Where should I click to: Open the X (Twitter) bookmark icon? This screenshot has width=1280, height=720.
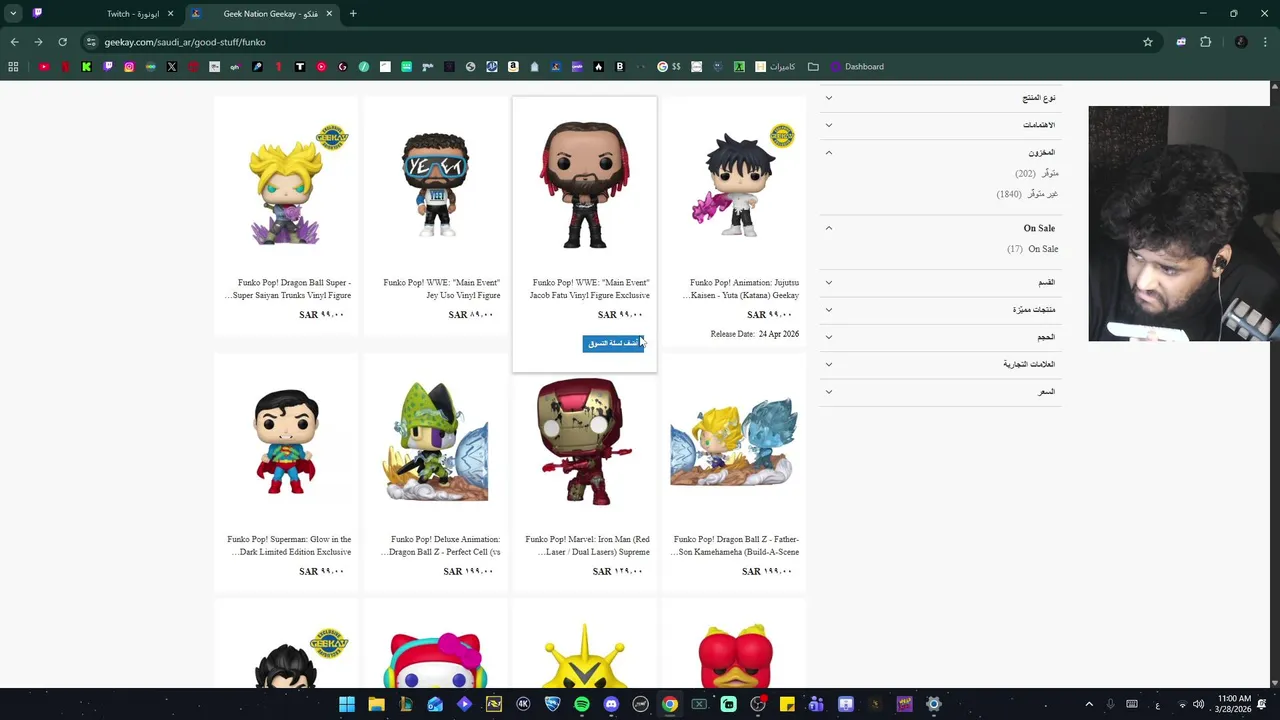click(172, 67)
